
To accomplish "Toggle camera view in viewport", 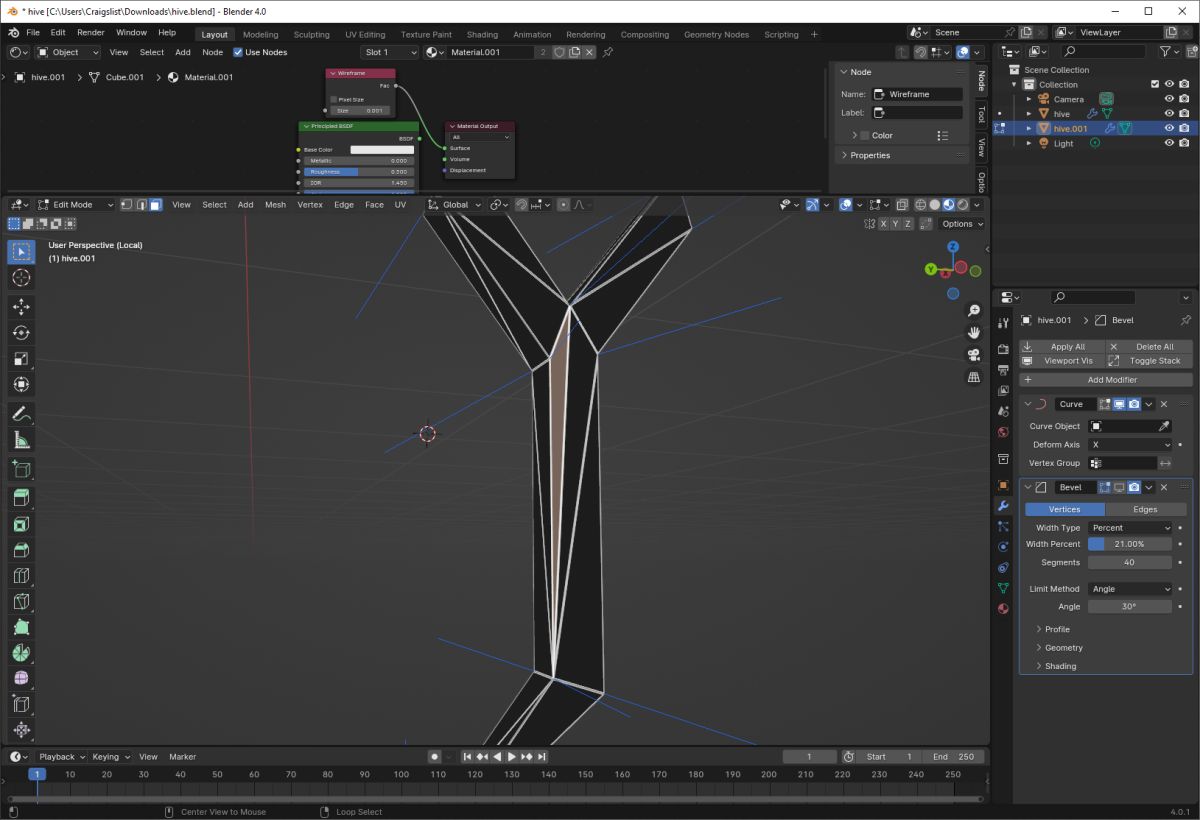I will (x=973, y=355).
